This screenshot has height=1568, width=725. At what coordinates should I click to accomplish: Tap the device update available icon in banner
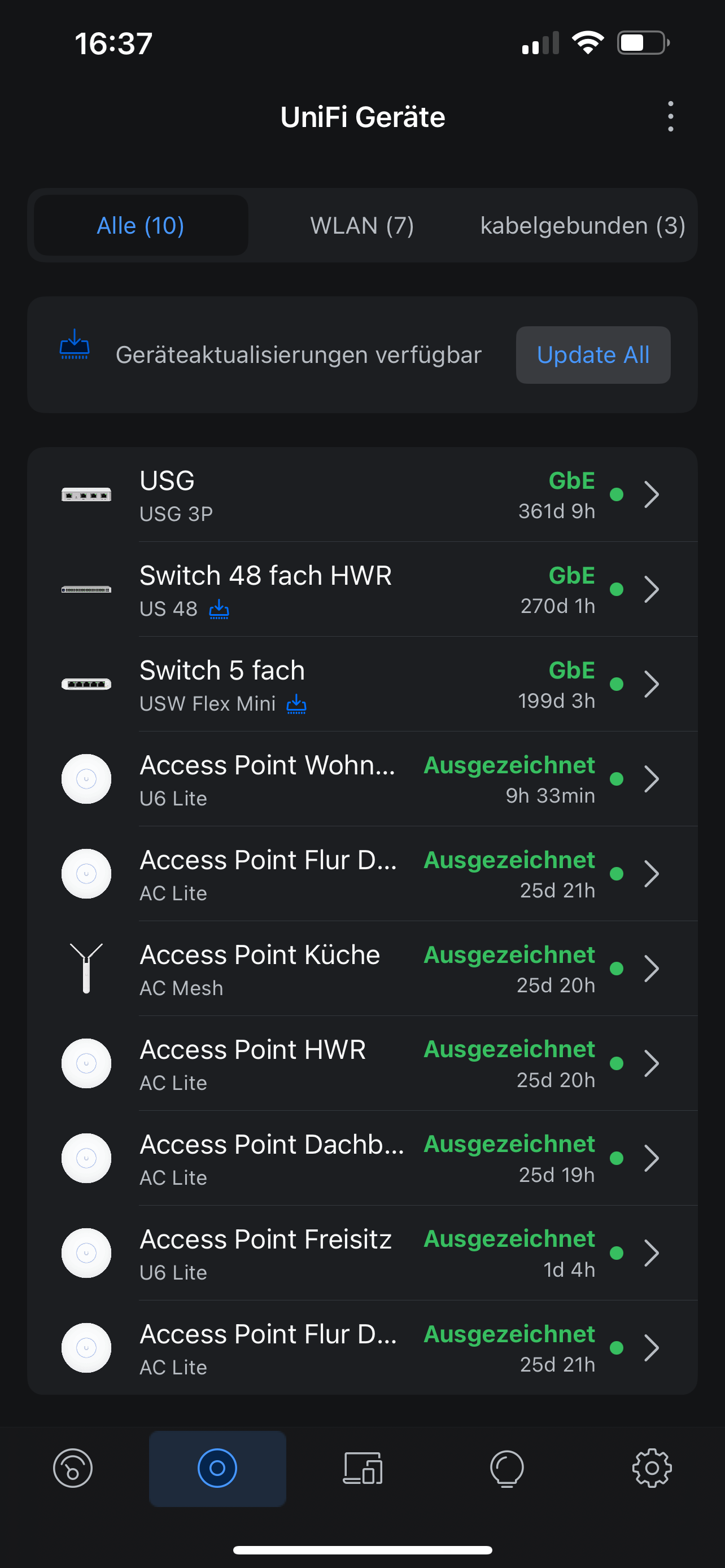75,344
